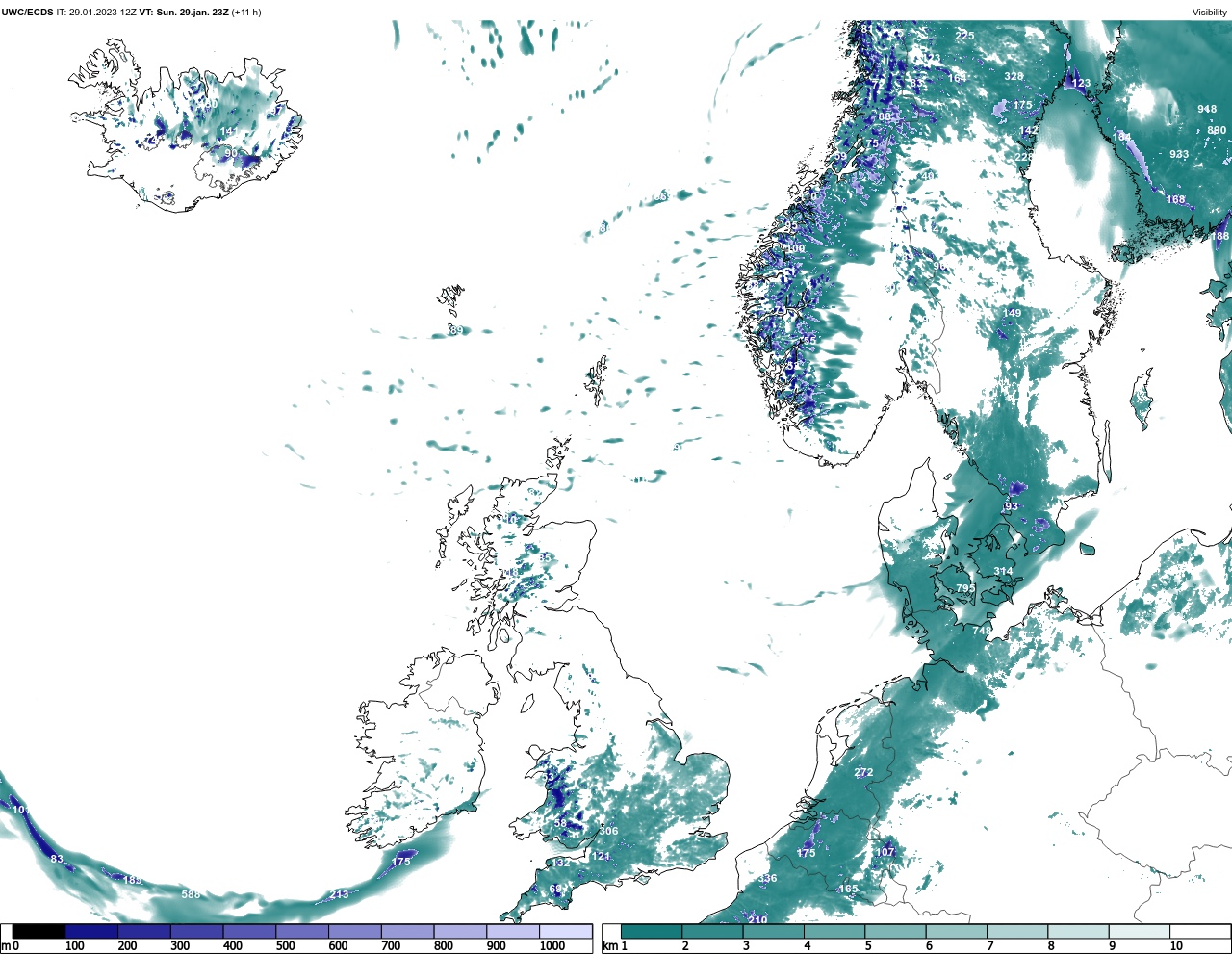Select the 300–400 m legend color segment
Screen dimensions: 1232x954
point(196,931)
